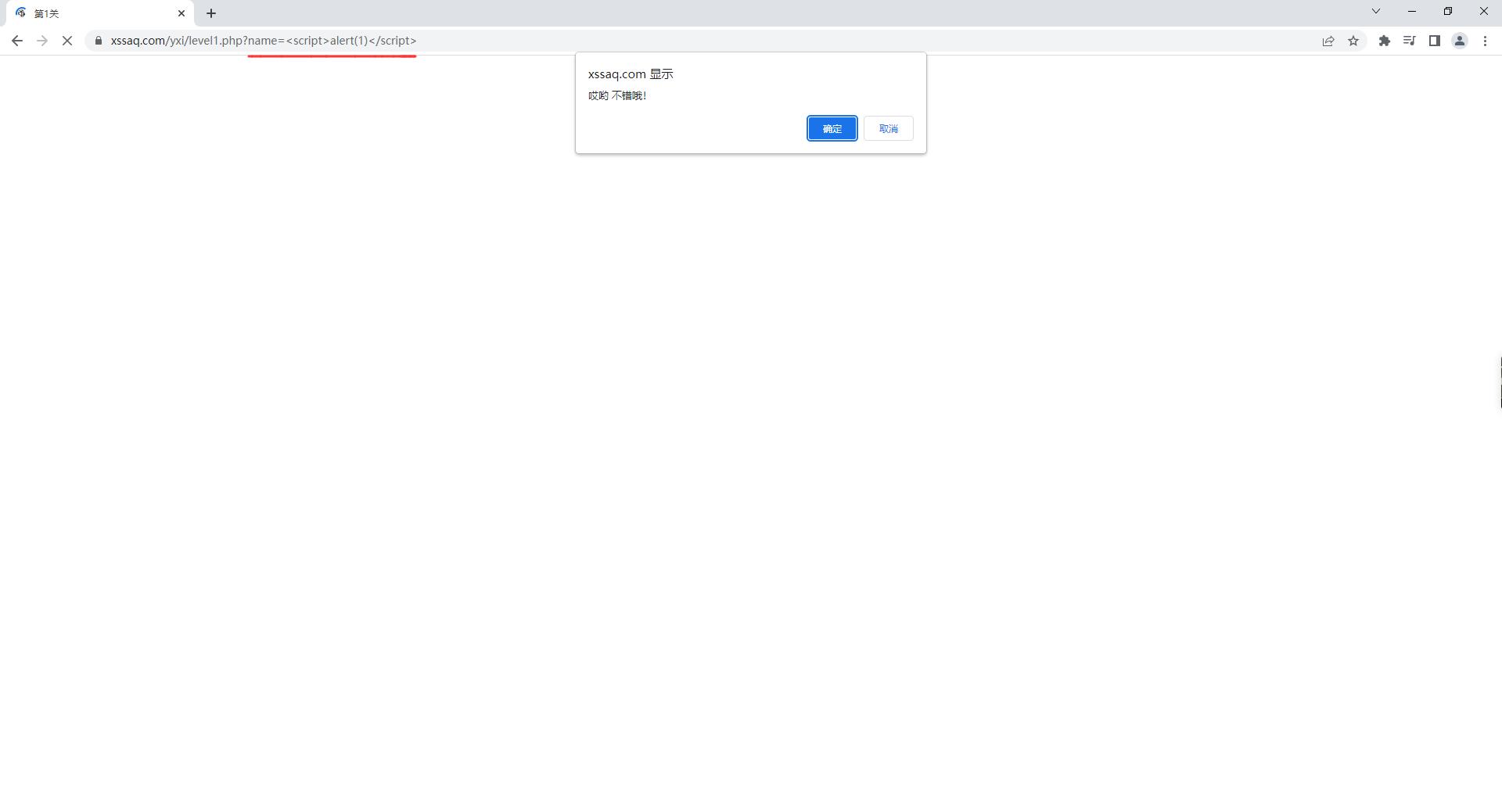The image size is (1502, 812).
Task: Click the forward navigation arrow
Action: (42, 41)
